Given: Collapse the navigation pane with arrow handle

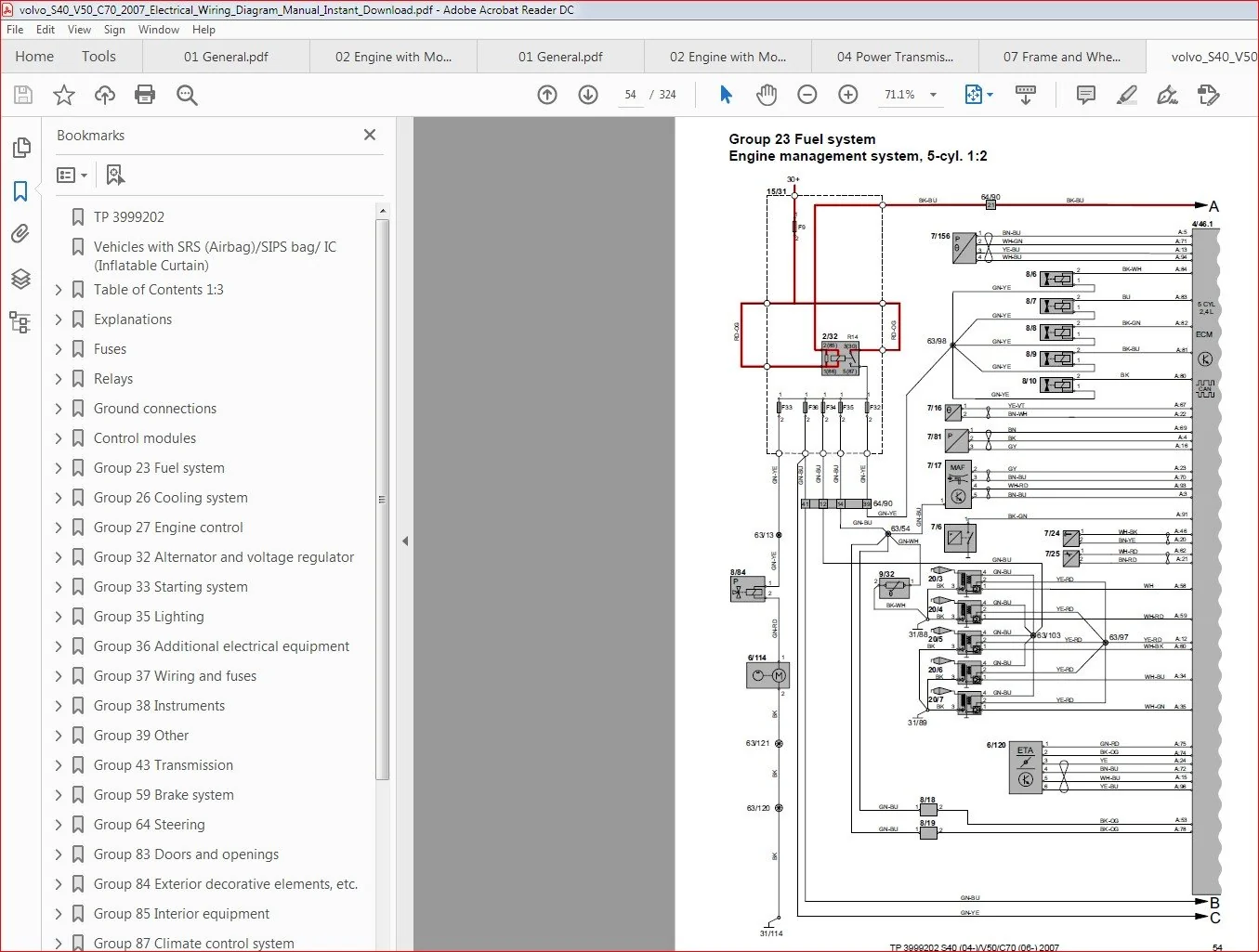Looking at the screenshot, I should pos(405,541).
